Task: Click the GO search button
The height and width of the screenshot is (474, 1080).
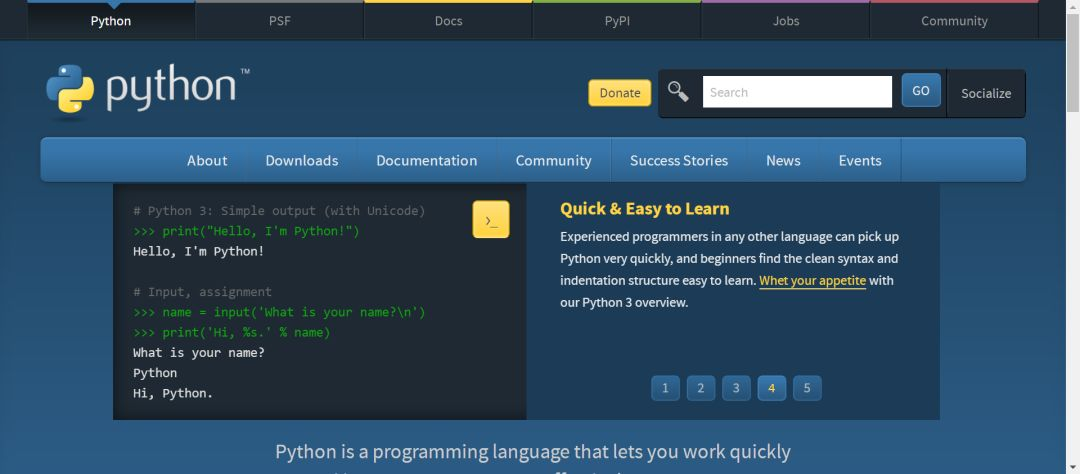Action: (x=921, y=90)
